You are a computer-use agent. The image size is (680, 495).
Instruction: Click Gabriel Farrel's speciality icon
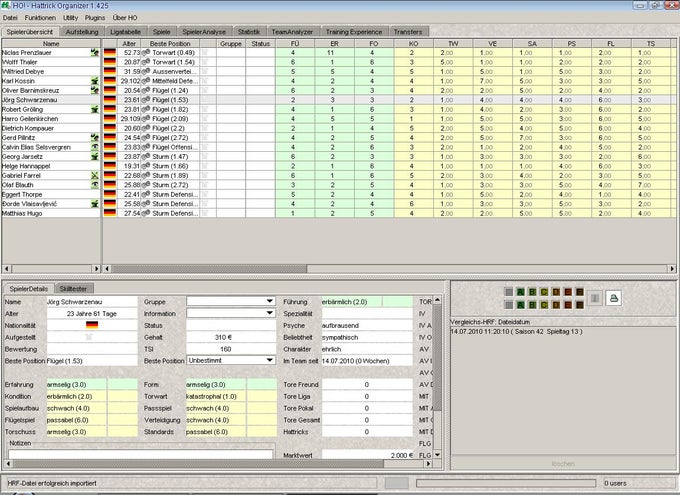tap(95, 176)
